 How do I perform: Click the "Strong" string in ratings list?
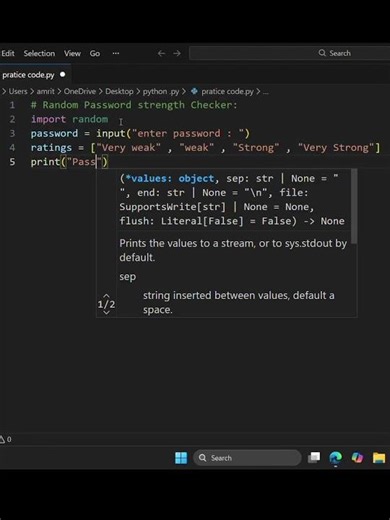(x=256, y=148)
